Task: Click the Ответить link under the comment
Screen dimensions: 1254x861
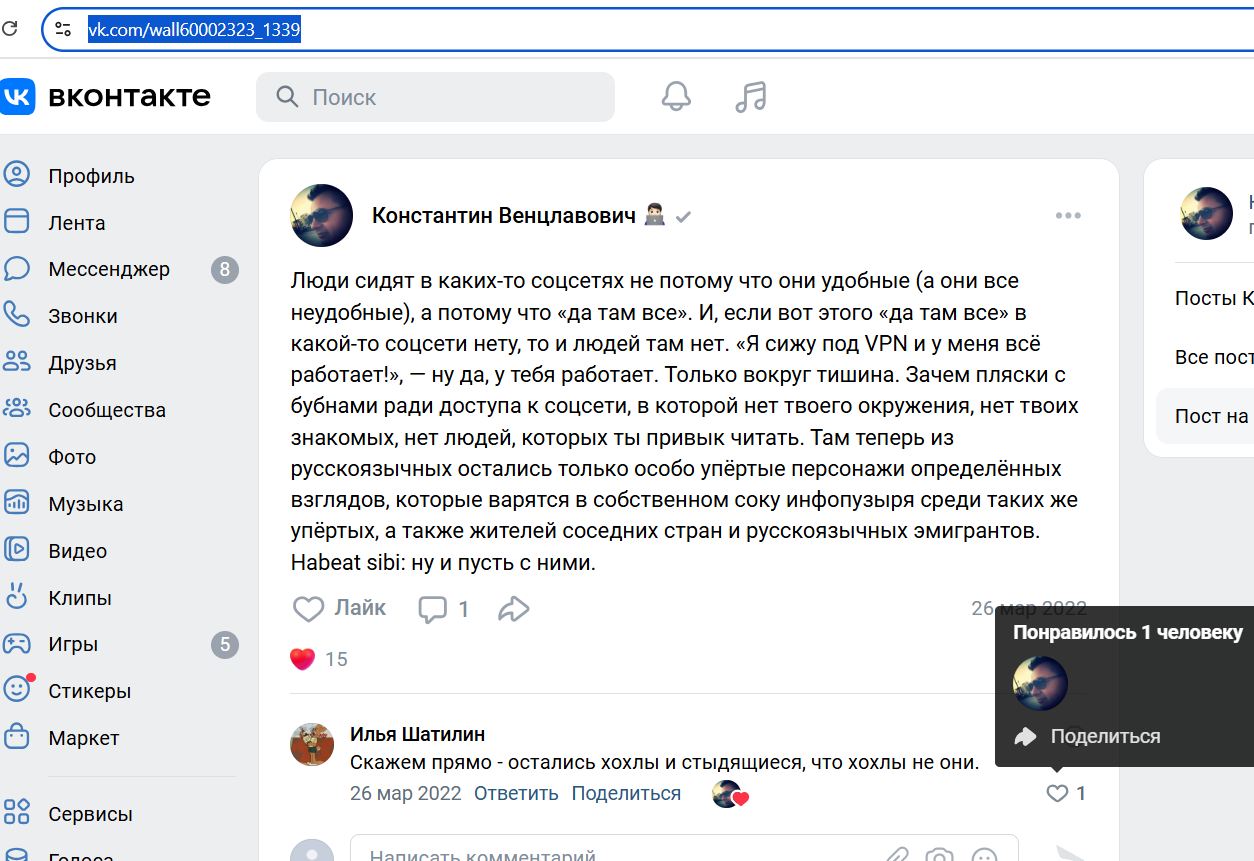Action: tap(515, 793)
